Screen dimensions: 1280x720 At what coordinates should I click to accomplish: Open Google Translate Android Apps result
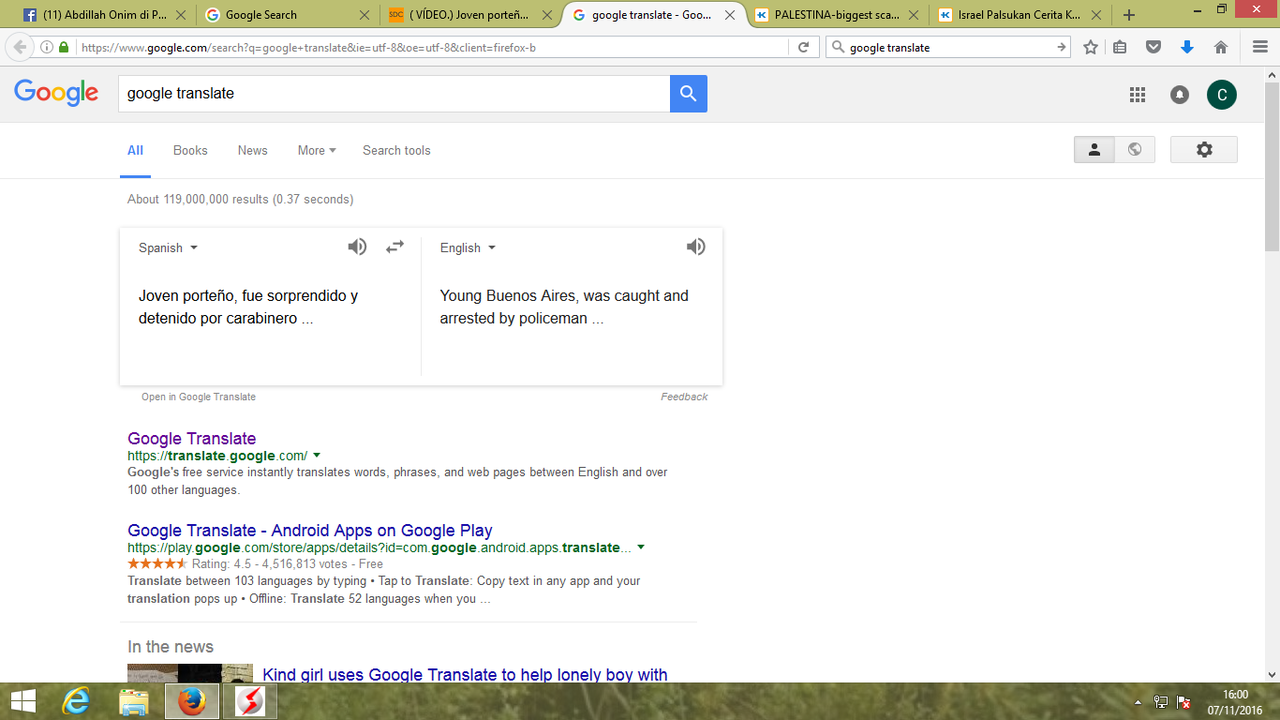click(310, 530)
